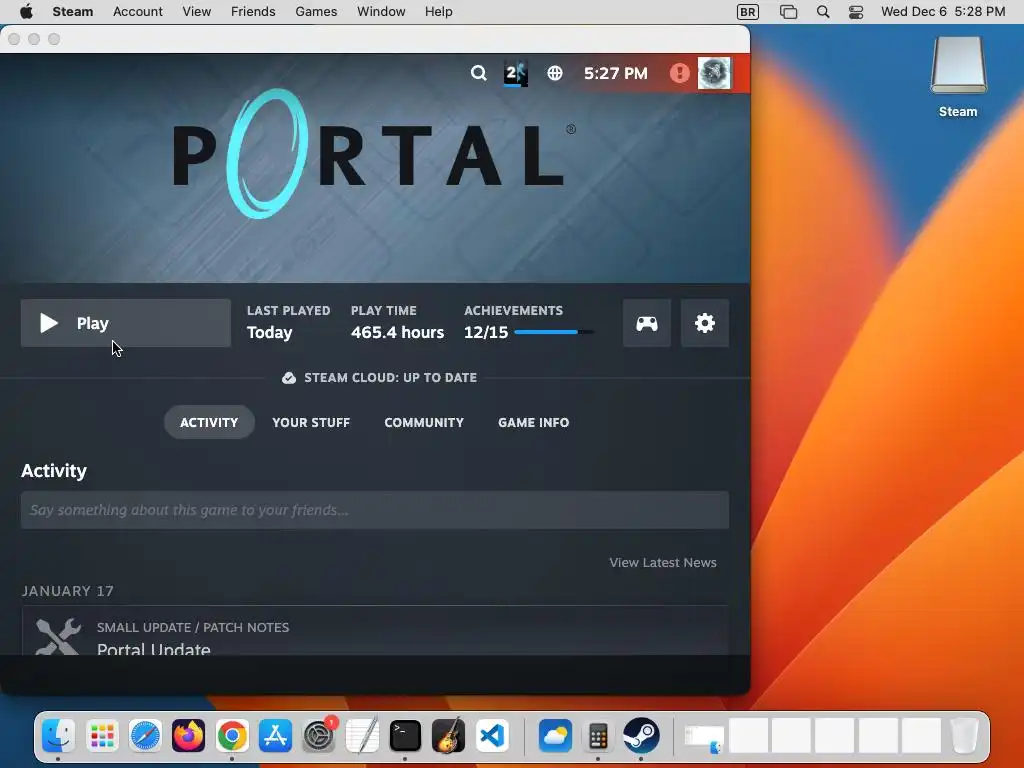Open Spotlight search in menu bar

[823, 12]
